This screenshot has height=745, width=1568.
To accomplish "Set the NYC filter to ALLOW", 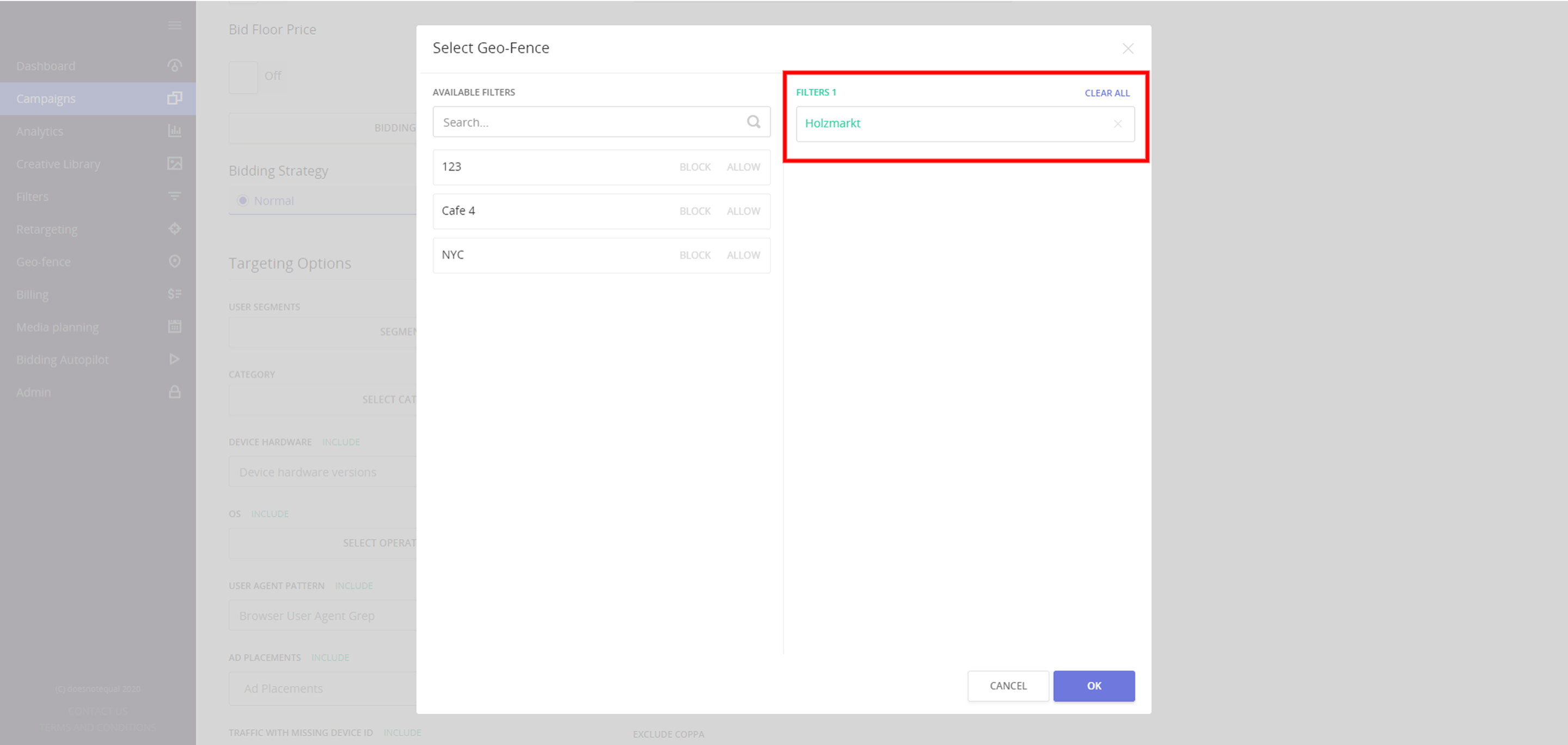I will pos(743,255).
